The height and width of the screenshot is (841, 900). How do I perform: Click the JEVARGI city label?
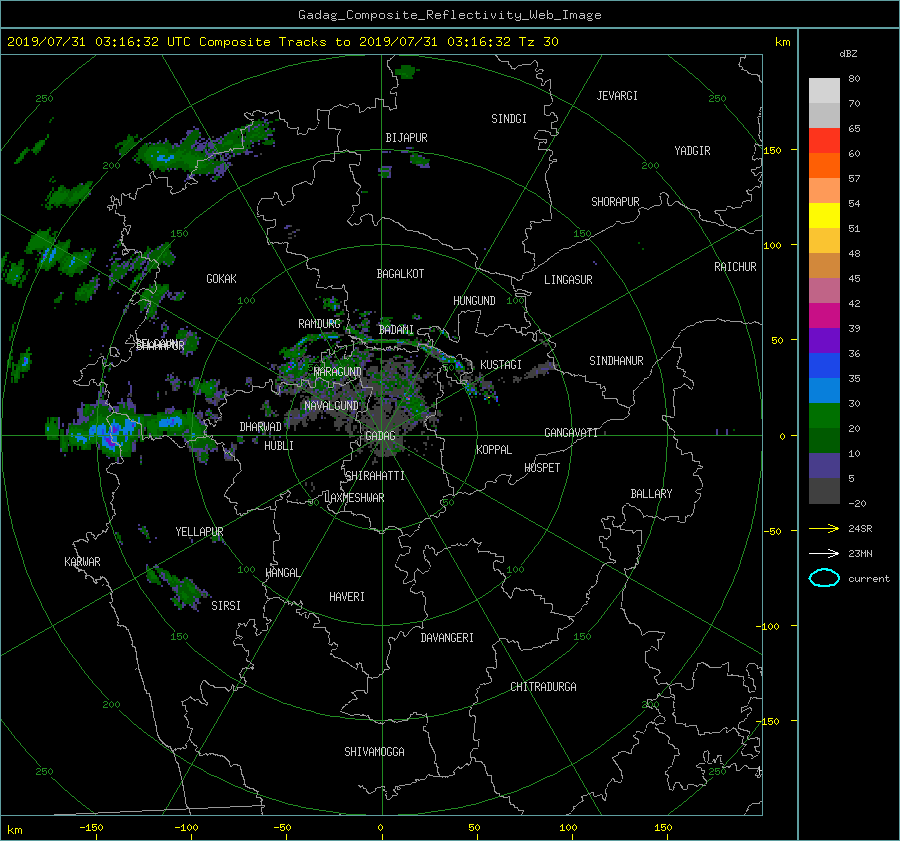click(x=617, y=96)
